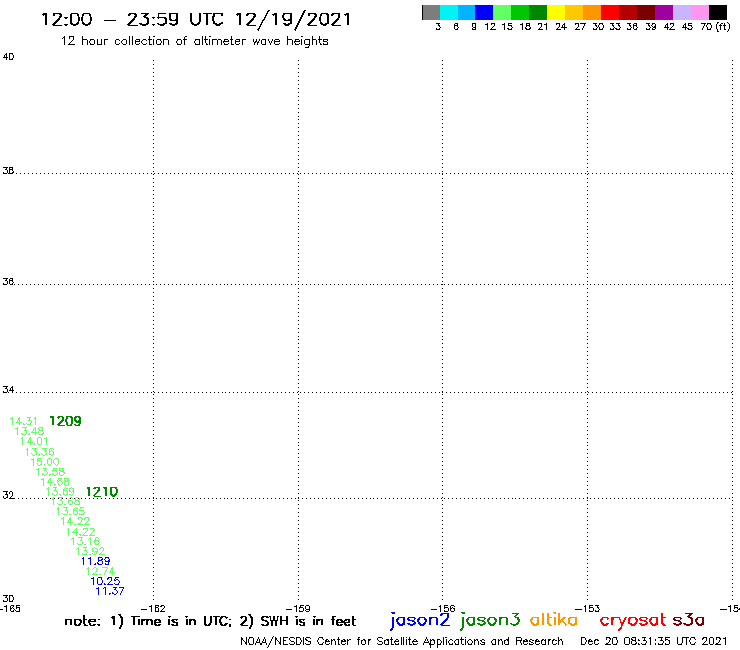Click the cyan swatch in the wave height legend
Viewport: 740px width, 650px height.
pos(449,12)
